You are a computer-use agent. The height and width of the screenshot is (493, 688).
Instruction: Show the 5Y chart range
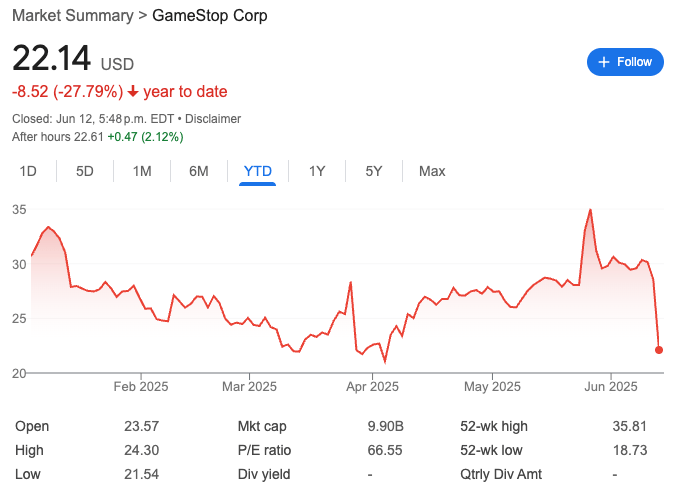point(374,171)
